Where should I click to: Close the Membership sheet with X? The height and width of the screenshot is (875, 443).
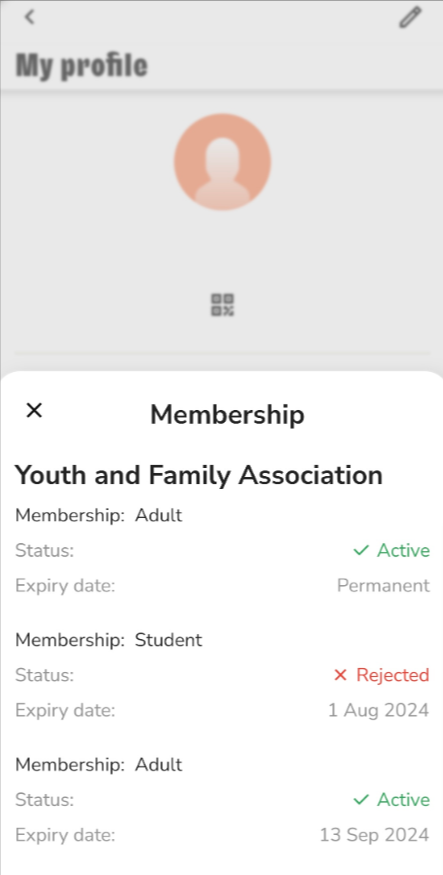[34, 410]
